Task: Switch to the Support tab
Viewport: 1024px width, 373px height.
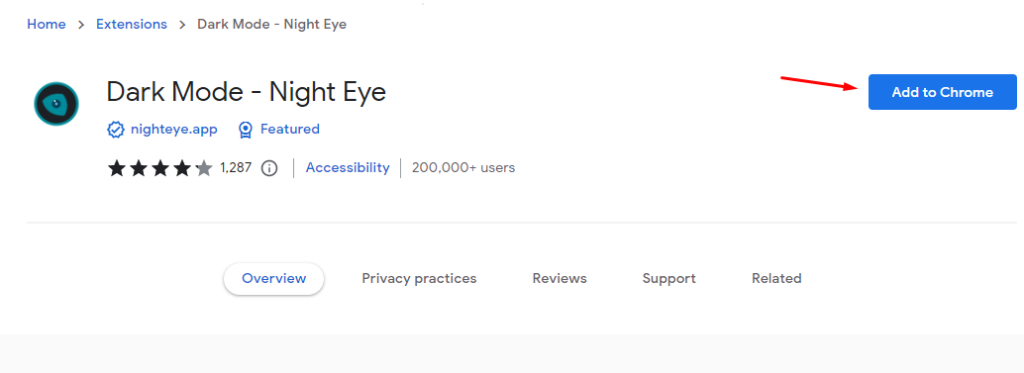Action: [x=669, y=279]
